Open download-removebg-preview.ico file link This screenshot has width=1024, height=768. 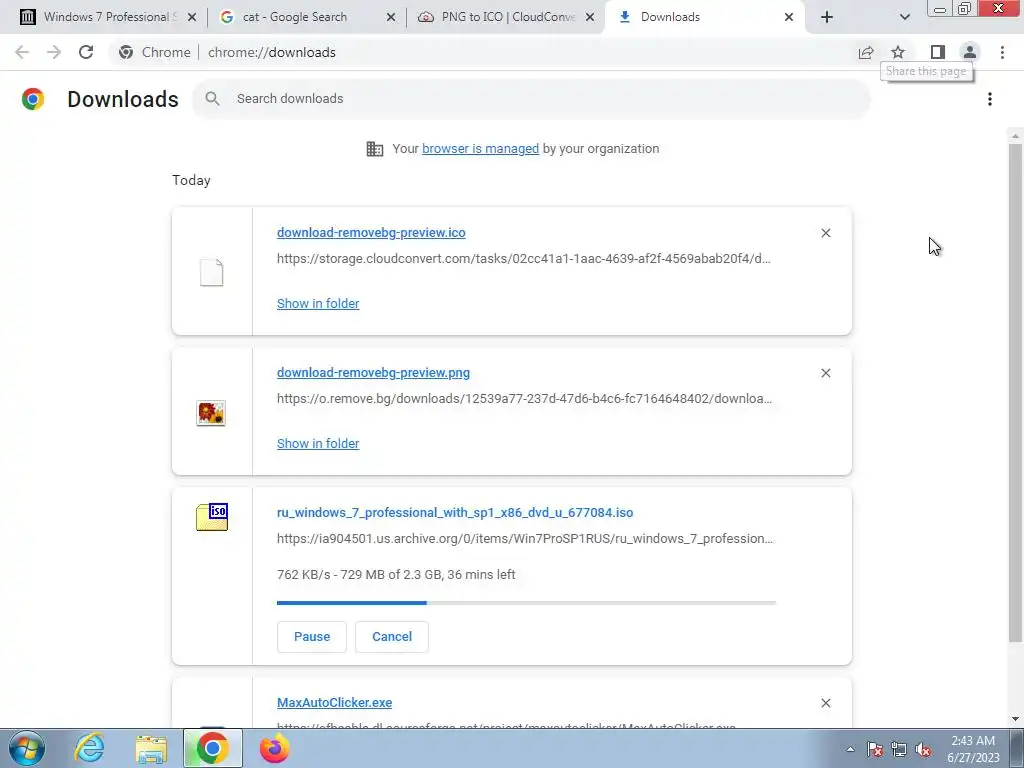371,232
